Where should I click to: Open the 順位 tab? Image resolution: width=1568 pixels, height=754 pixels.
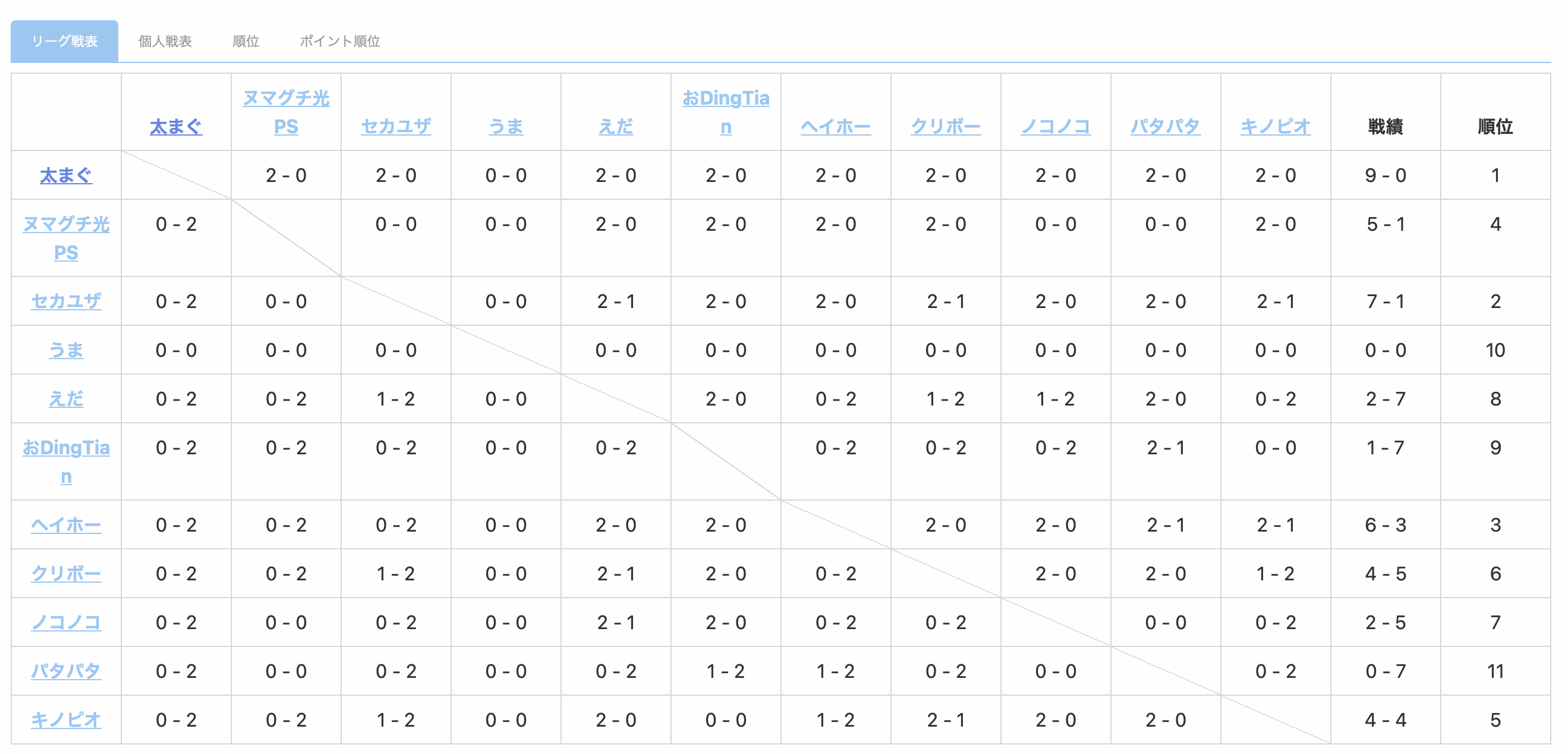tap(246, 42)
